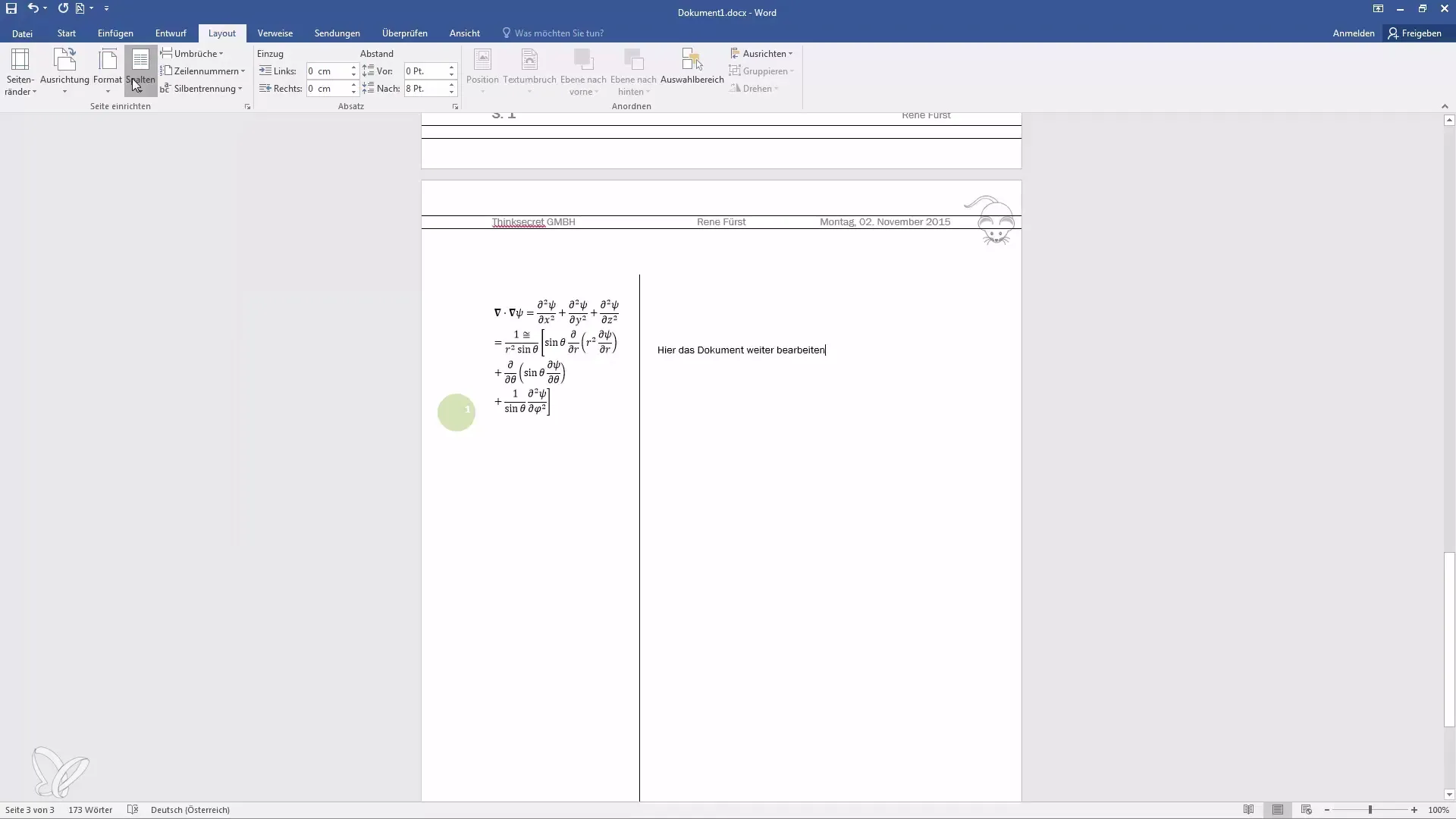
Task: Switch to Read Mode view
Action: [1248, 810]
